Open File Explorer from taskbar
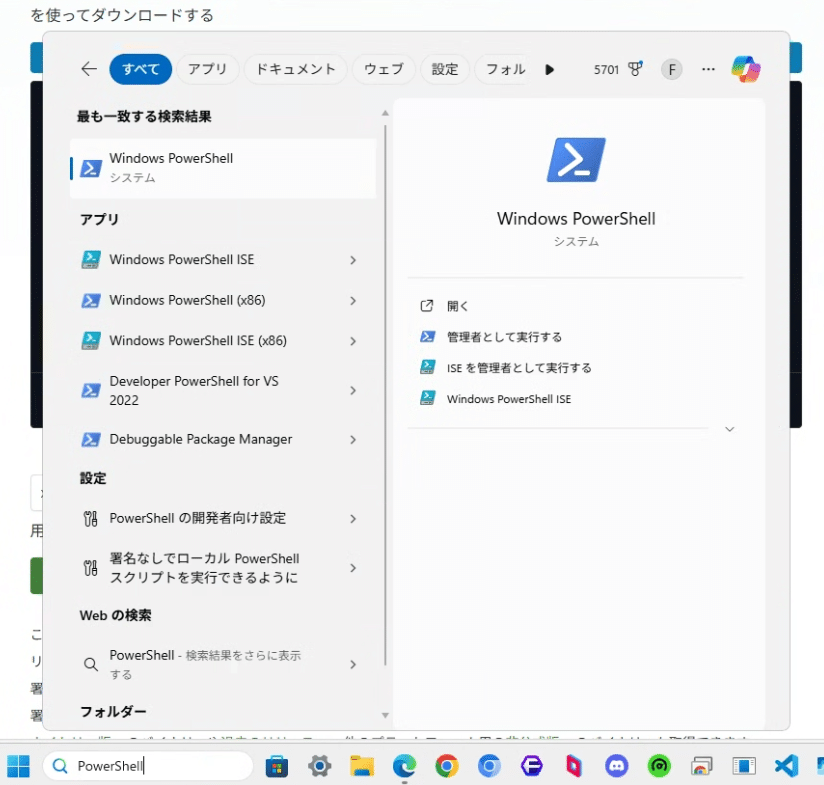This screenshot has height=785, width=824. 362,766
